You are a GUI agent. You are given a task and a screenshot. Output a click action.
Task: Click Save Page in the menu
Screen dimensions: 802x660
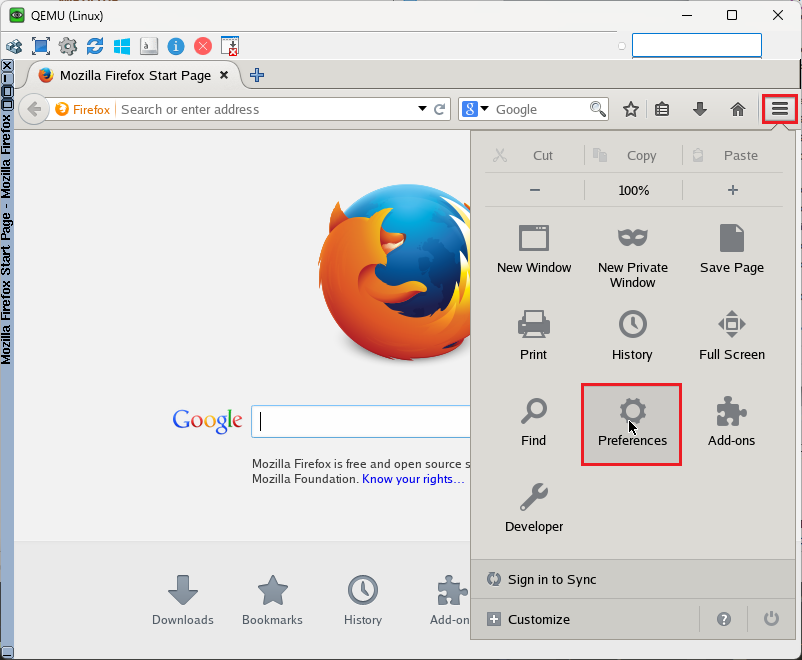point(731,250)
